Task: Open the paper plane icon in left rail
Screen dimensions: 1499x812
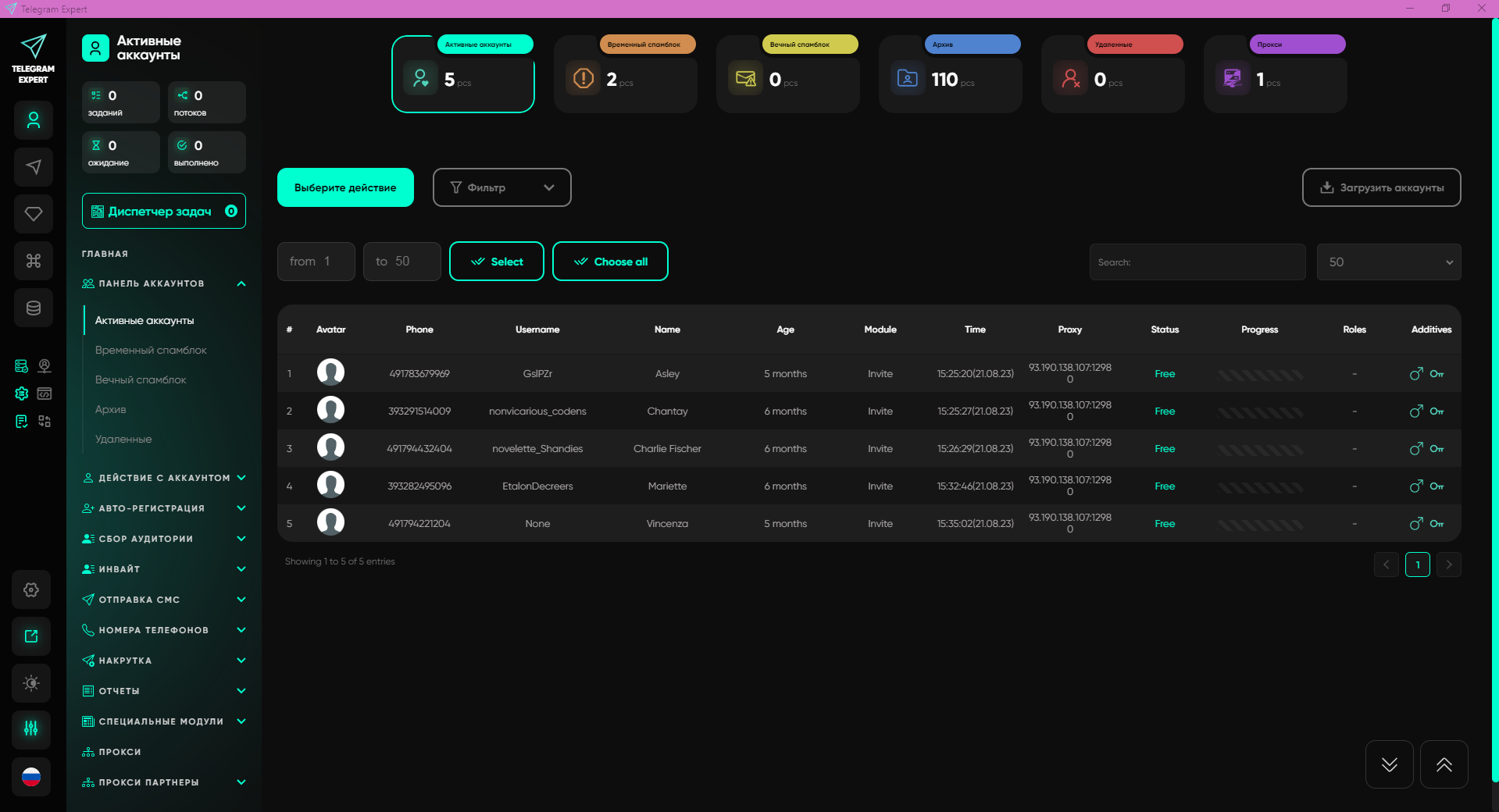Action: [34, 167]
